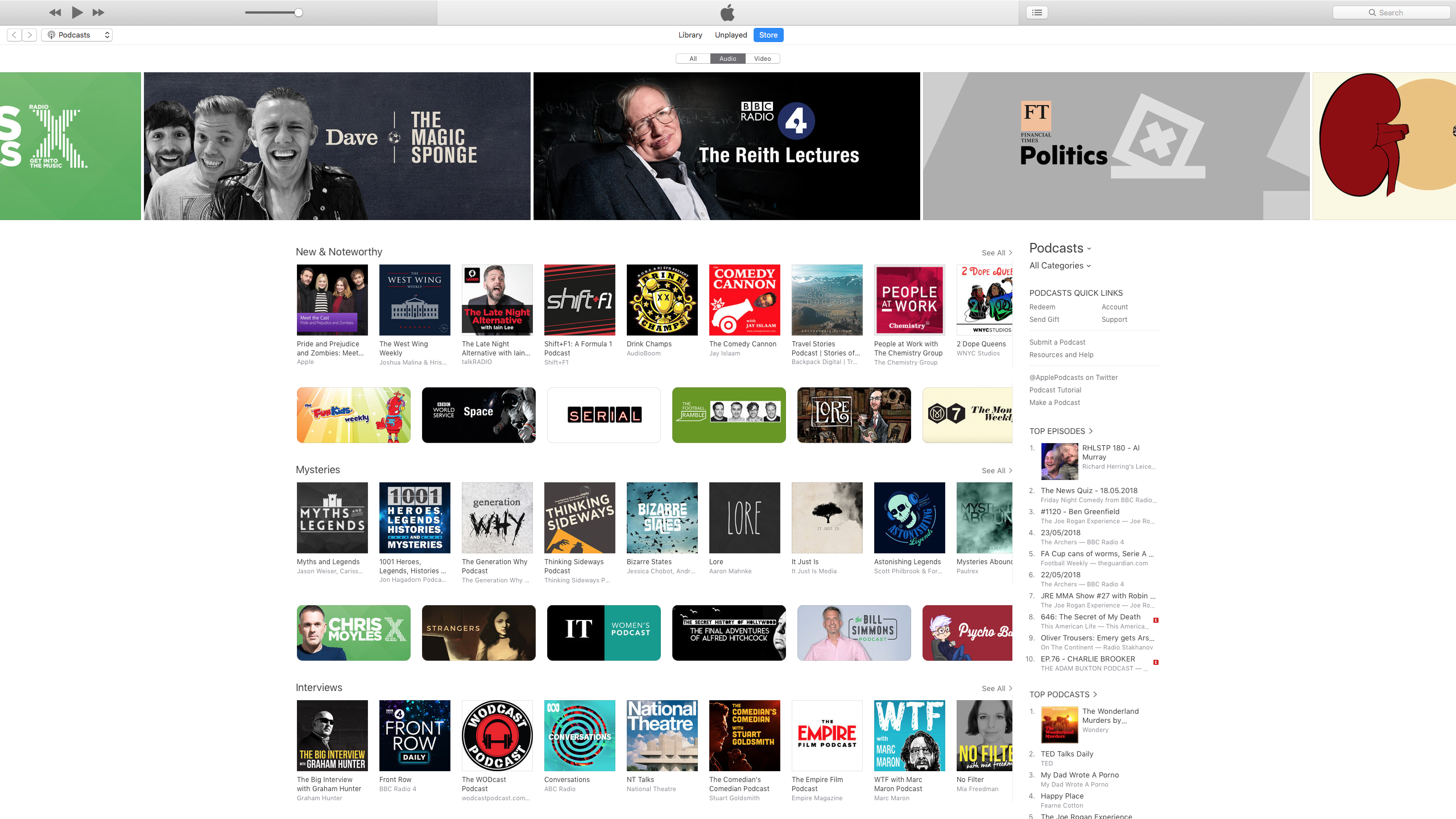This screenshot has width=1456, height=819.
Task: Open the Bill Simmons Podcast banner
Action: pyautogui.click(x=854, y=633)
